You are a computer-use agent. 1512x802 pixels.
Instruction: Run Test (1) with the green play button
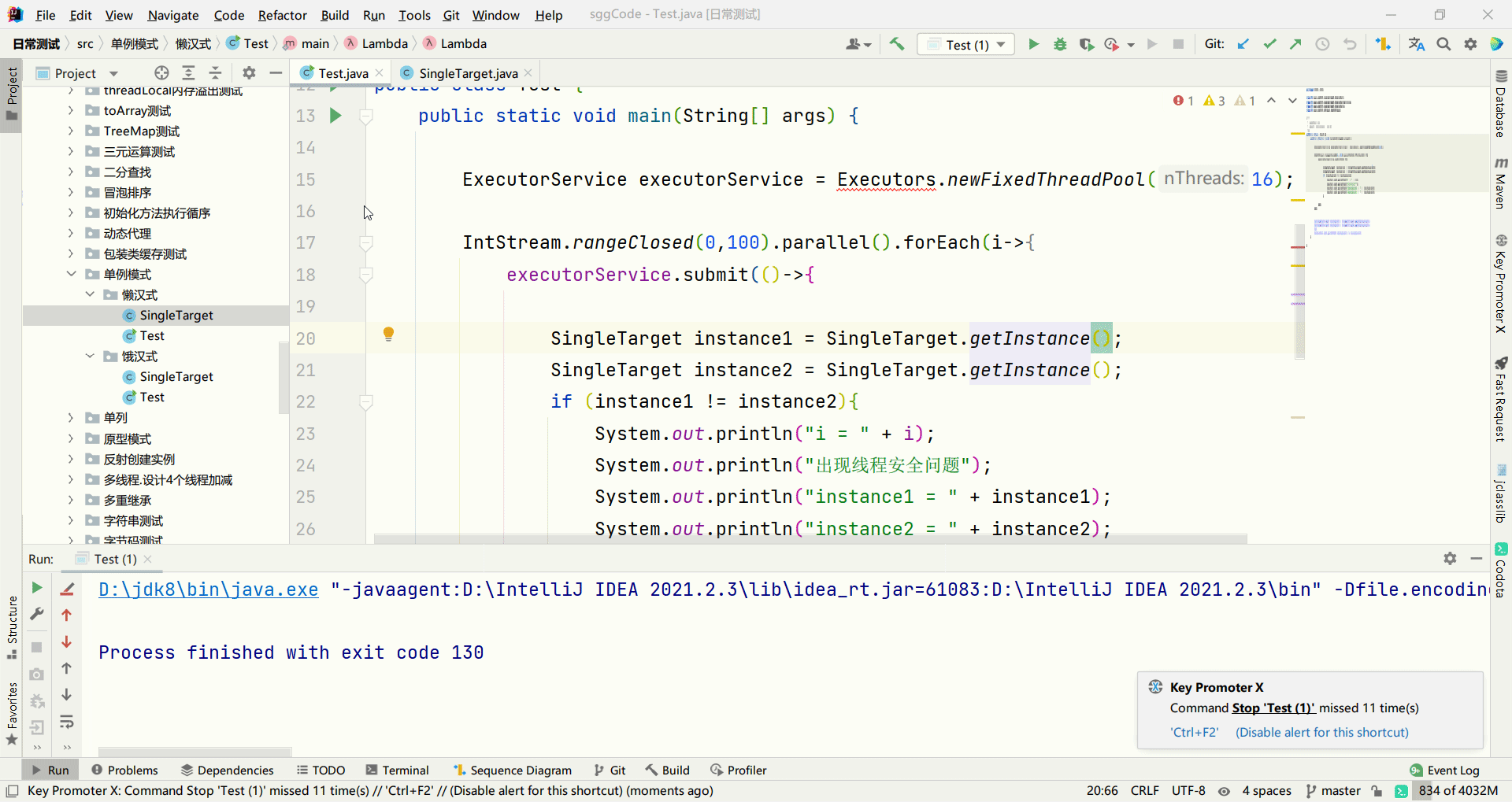point(1033,44)
